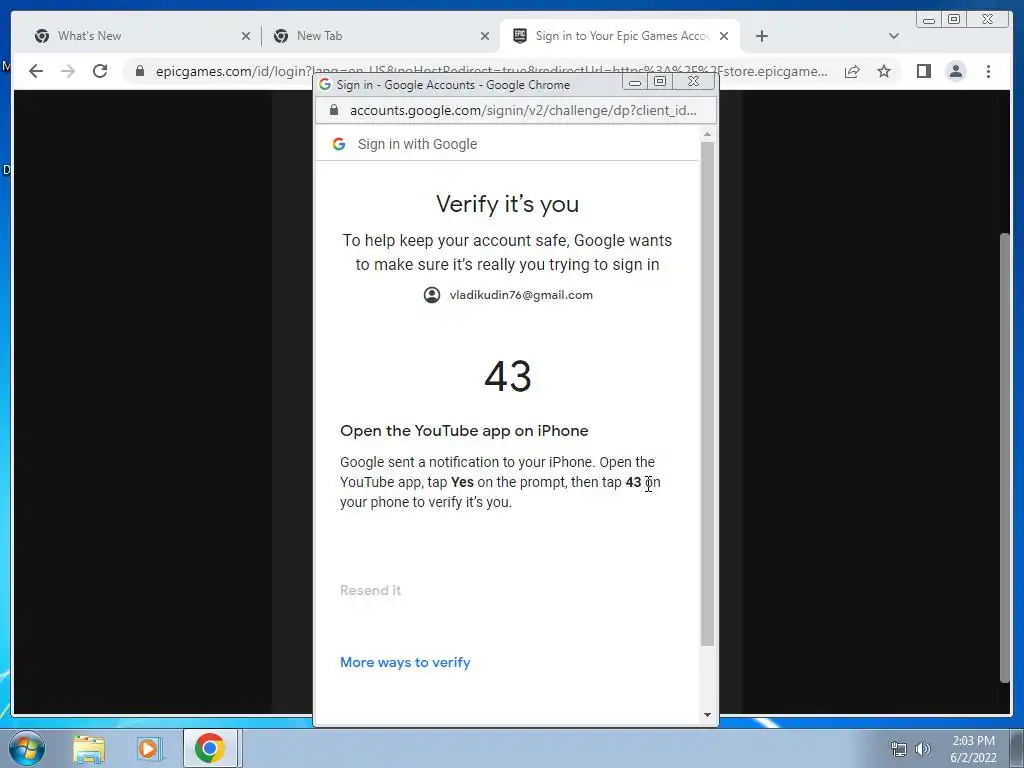Bookmark this page with the star icon
This screenshot has height=768, width=1024.
pyautogui.click(x=884, y=71)
